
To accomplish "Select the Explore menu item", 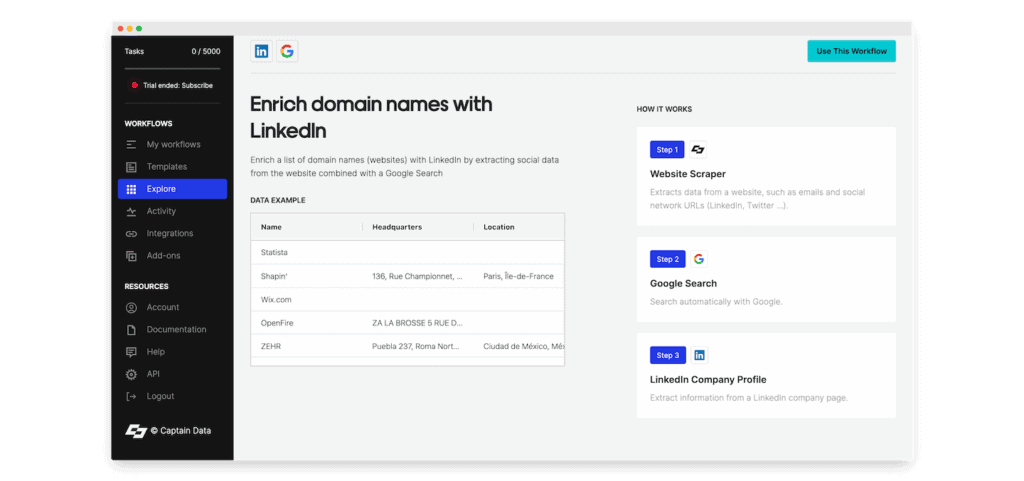I will click(172, 189).
